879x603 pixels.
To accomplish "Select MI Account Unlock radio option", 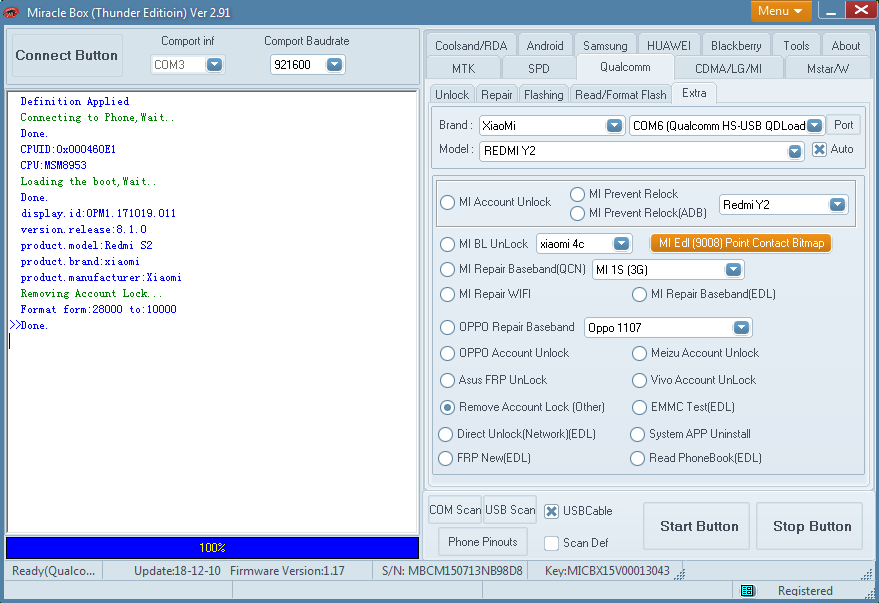I will click(x=447, y=202).
